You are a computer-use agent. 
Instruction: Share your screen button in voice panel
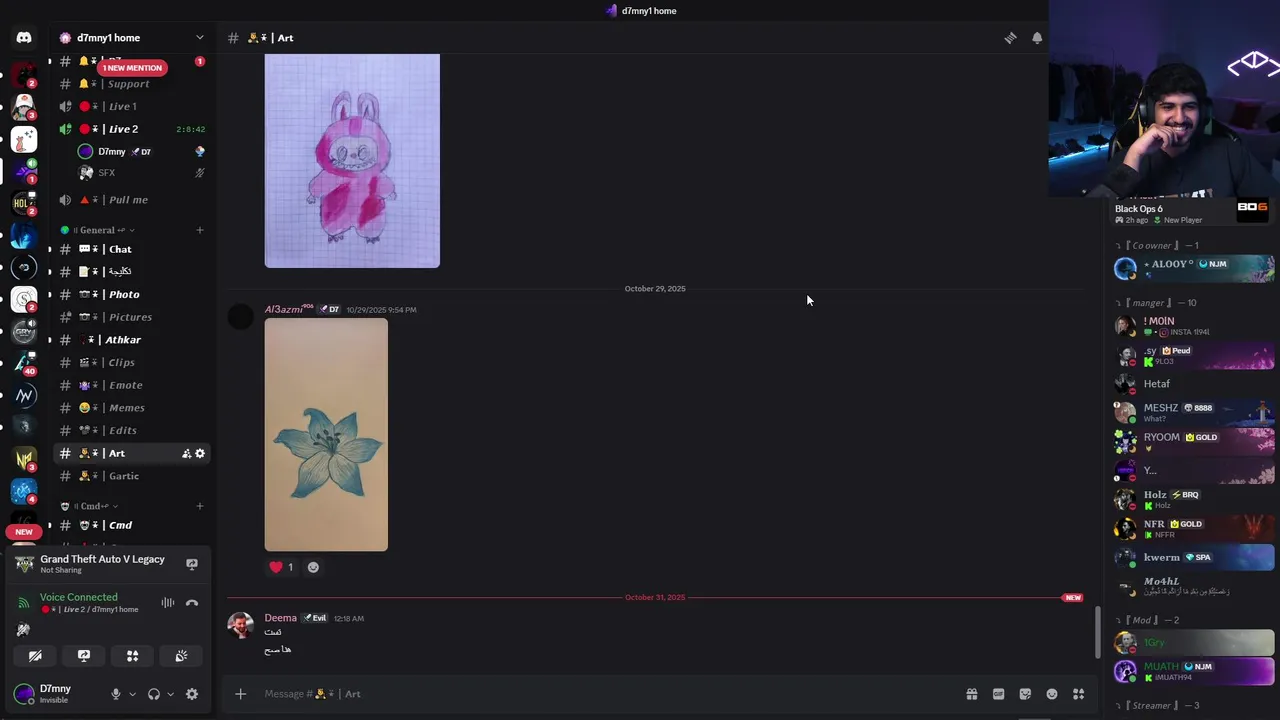[x=84, y=656]
